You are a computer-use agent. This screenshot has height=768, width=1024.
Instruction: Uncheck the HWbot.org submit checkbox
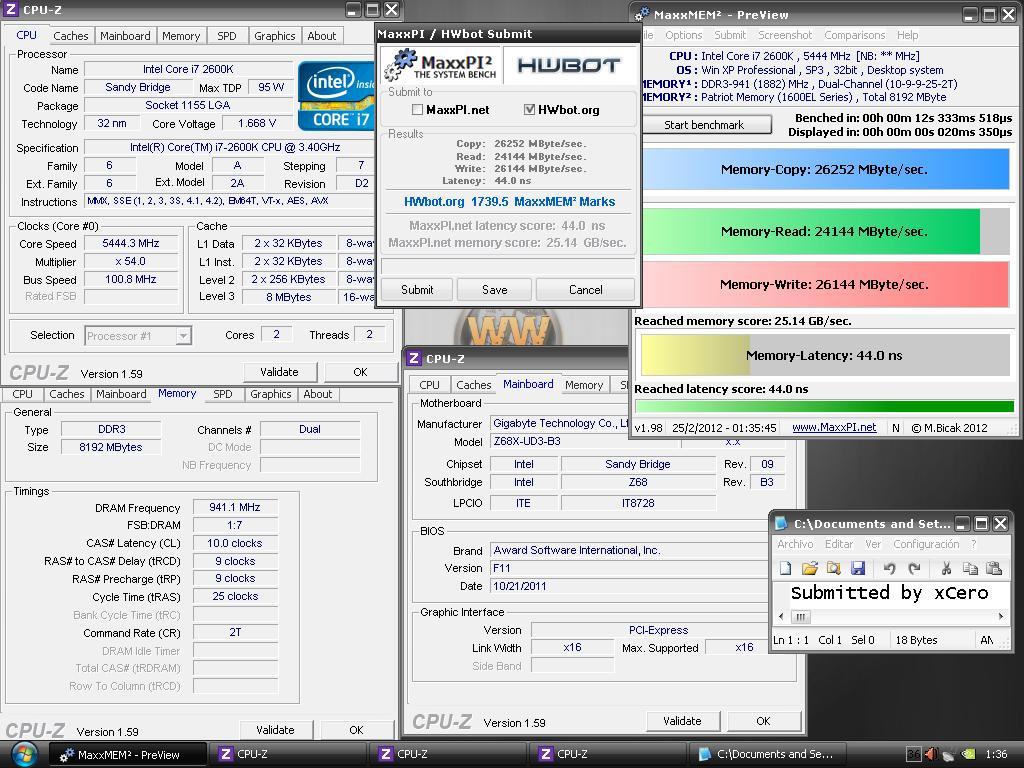pos(530,110)
